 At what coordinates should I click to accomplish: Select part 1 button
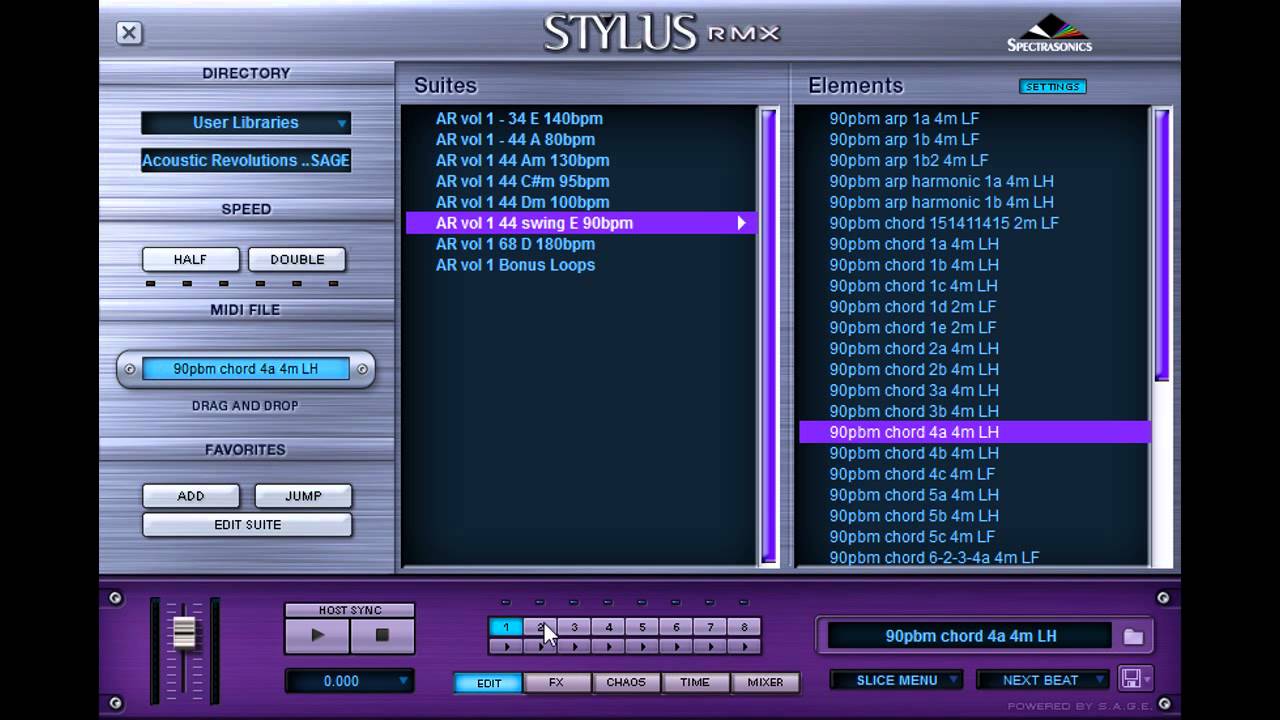pos(506,627)
